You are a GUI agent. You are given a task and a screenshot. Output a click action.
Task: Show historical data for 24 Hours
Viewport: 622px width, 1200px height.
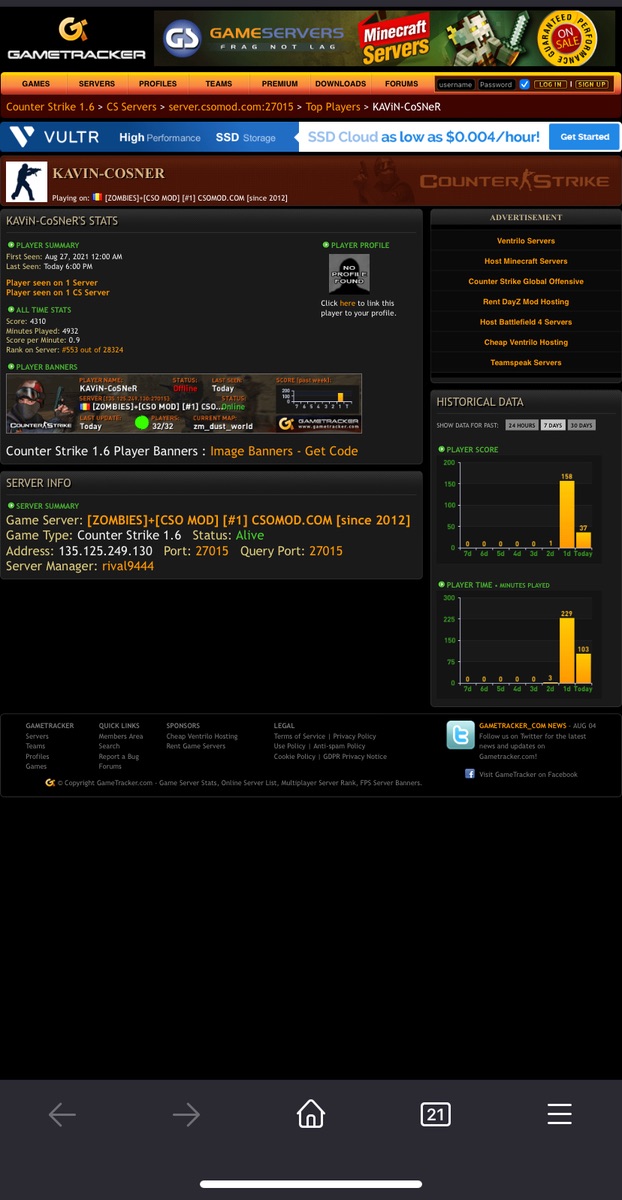click(x=521, y=425)
